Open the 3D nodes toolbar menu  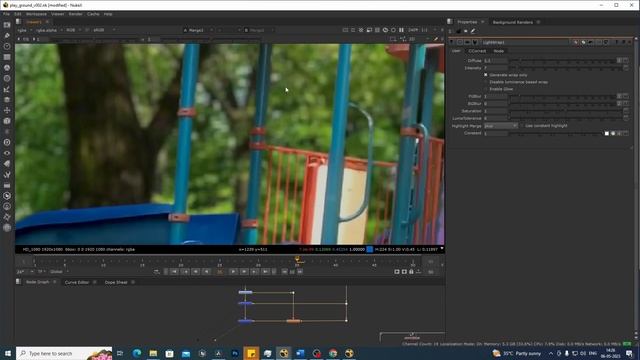tap(7, 121)
